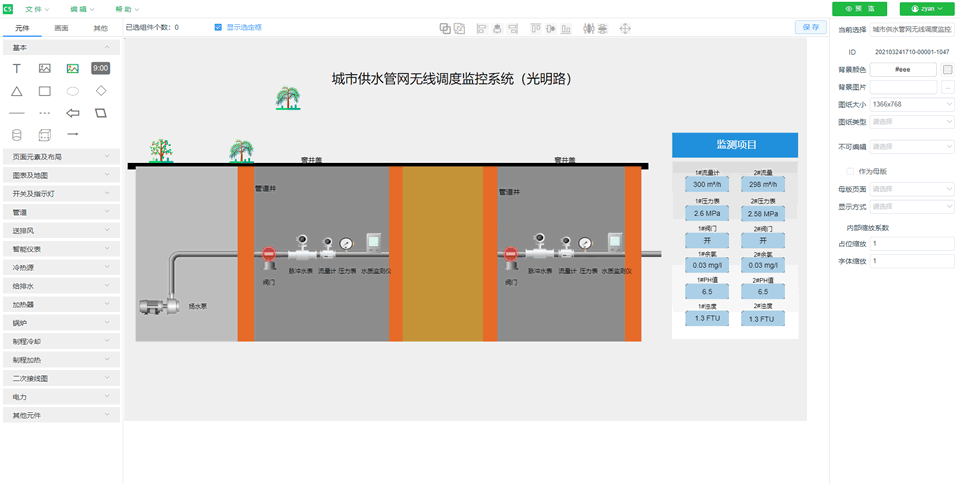This screenshot has height=484, width=960.
Task: Open the zyan user menu
Action: pyautogui.click(x=927, y=9)
